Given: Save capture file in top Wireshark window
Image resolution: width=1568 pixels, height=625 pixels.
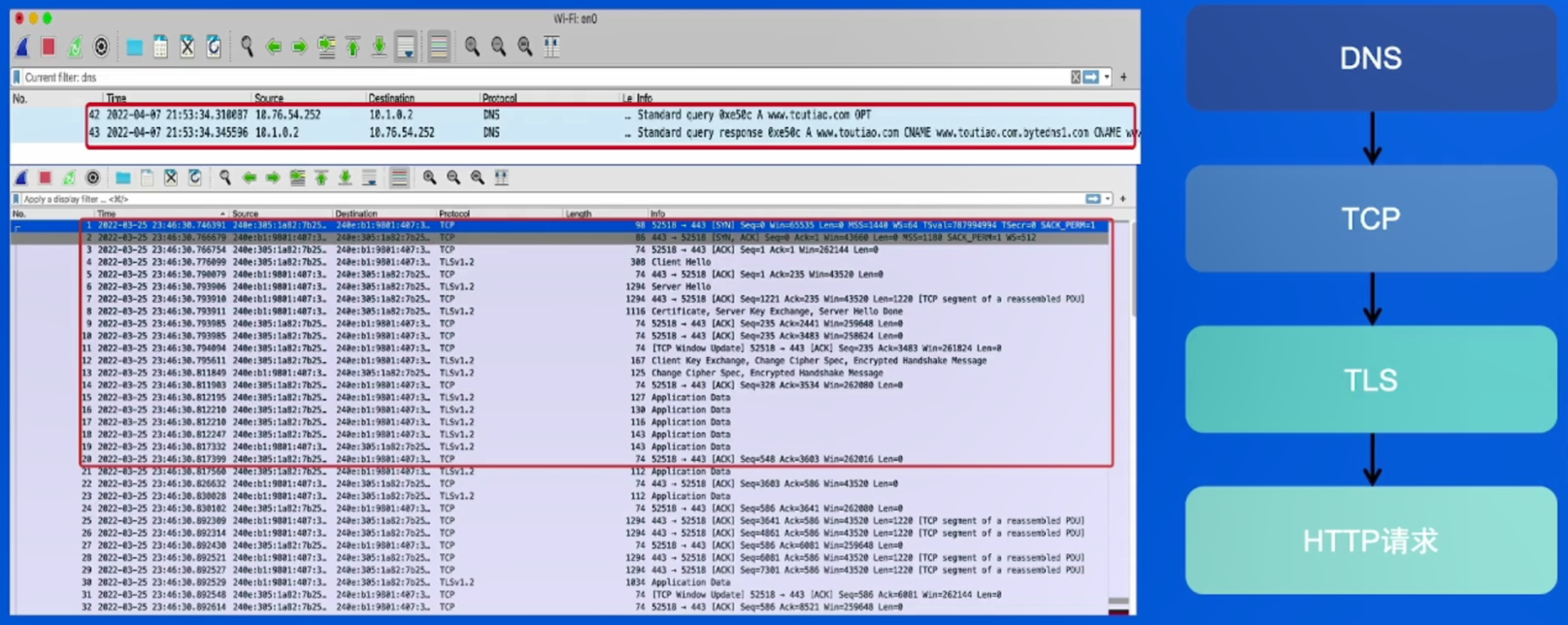Looking at the screenshot, I should pyautogui.click(x=161, y=47).
